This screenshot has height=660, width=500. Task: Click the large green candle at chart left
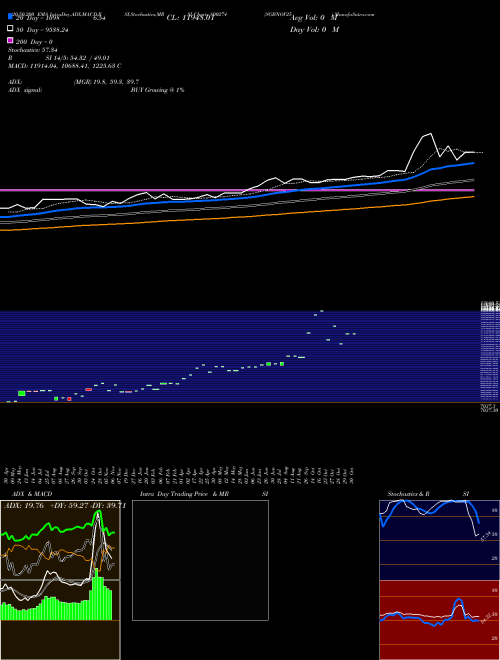22,394
